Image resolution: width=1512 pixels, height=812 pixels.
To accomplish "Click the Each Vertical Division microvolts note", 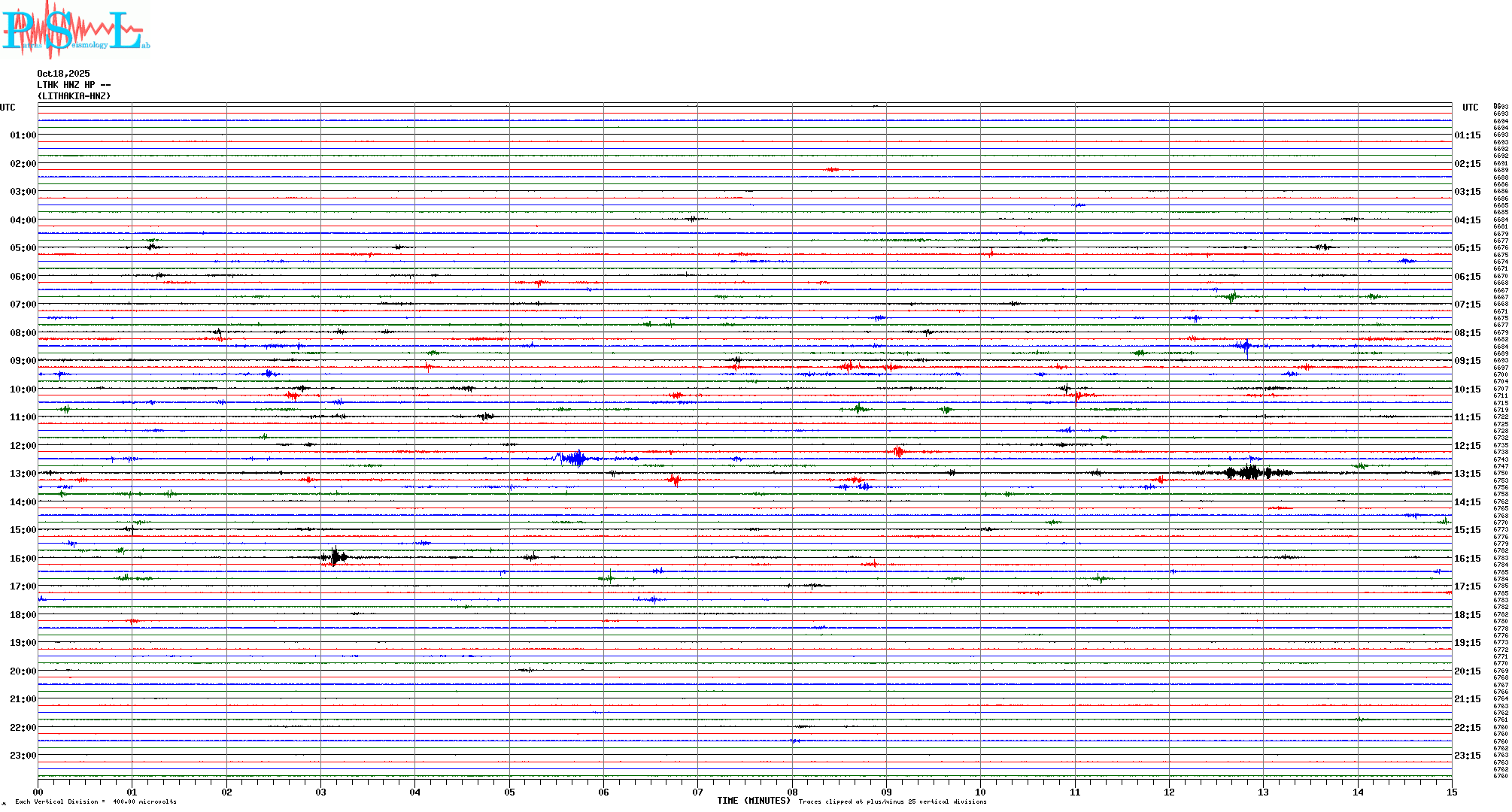I will (96, 802).
